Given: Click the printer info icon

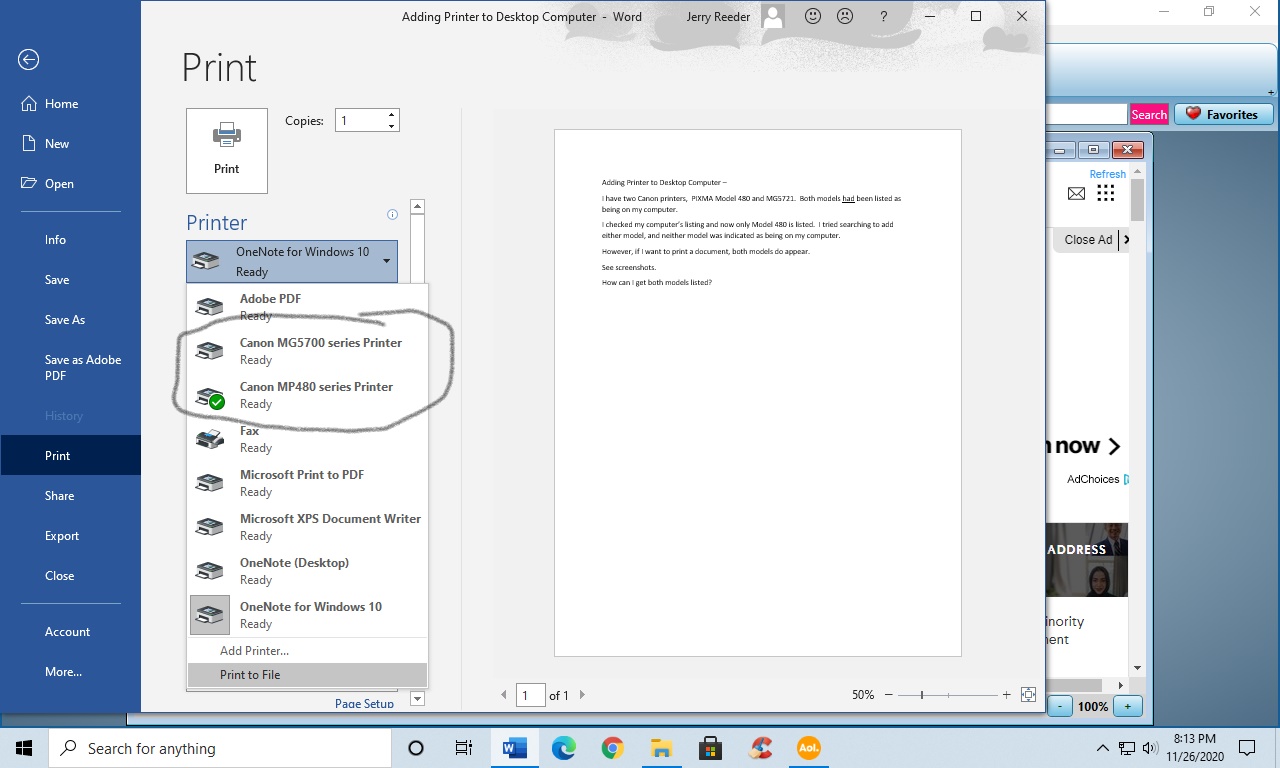Looking at the screenshot, I should point(392,215).
